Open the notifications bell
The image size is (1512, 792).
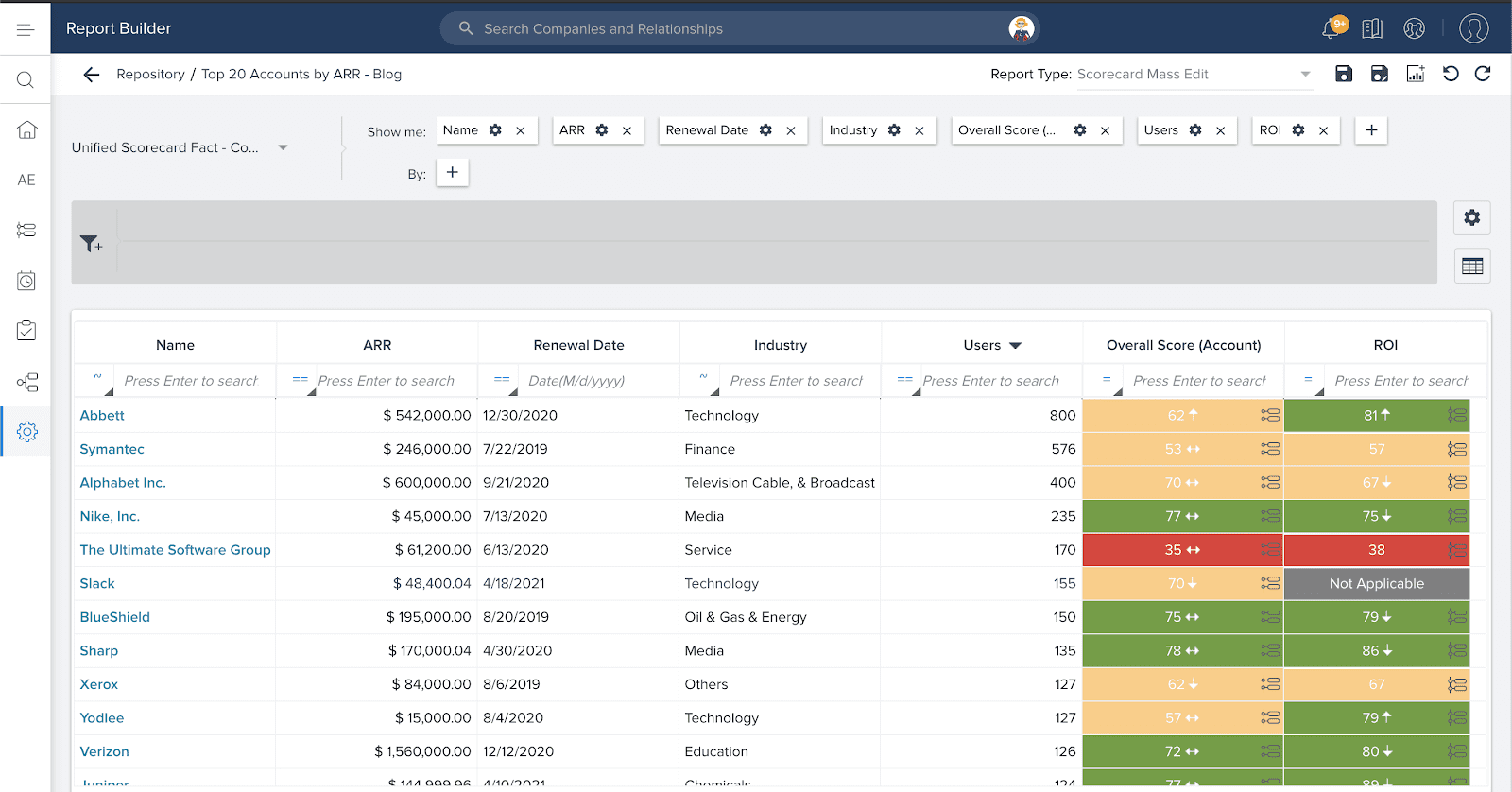pos(1331,29)
